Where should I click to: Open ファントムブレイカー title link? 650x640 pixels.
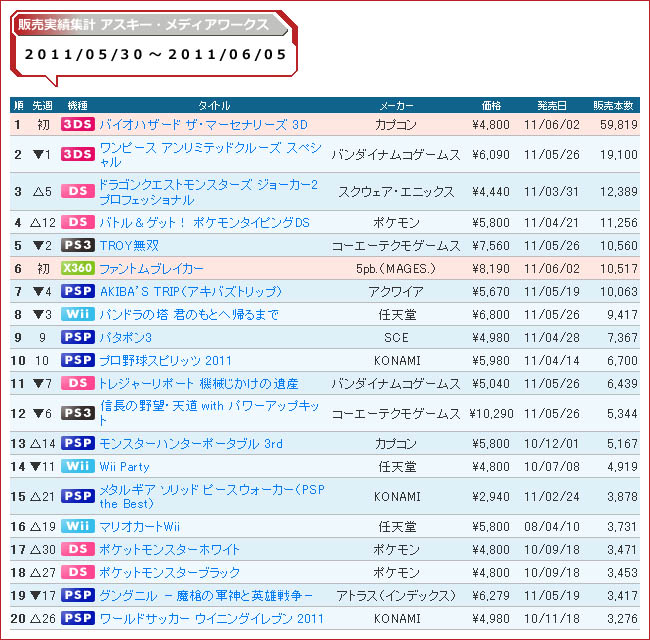tap(152, 269)
